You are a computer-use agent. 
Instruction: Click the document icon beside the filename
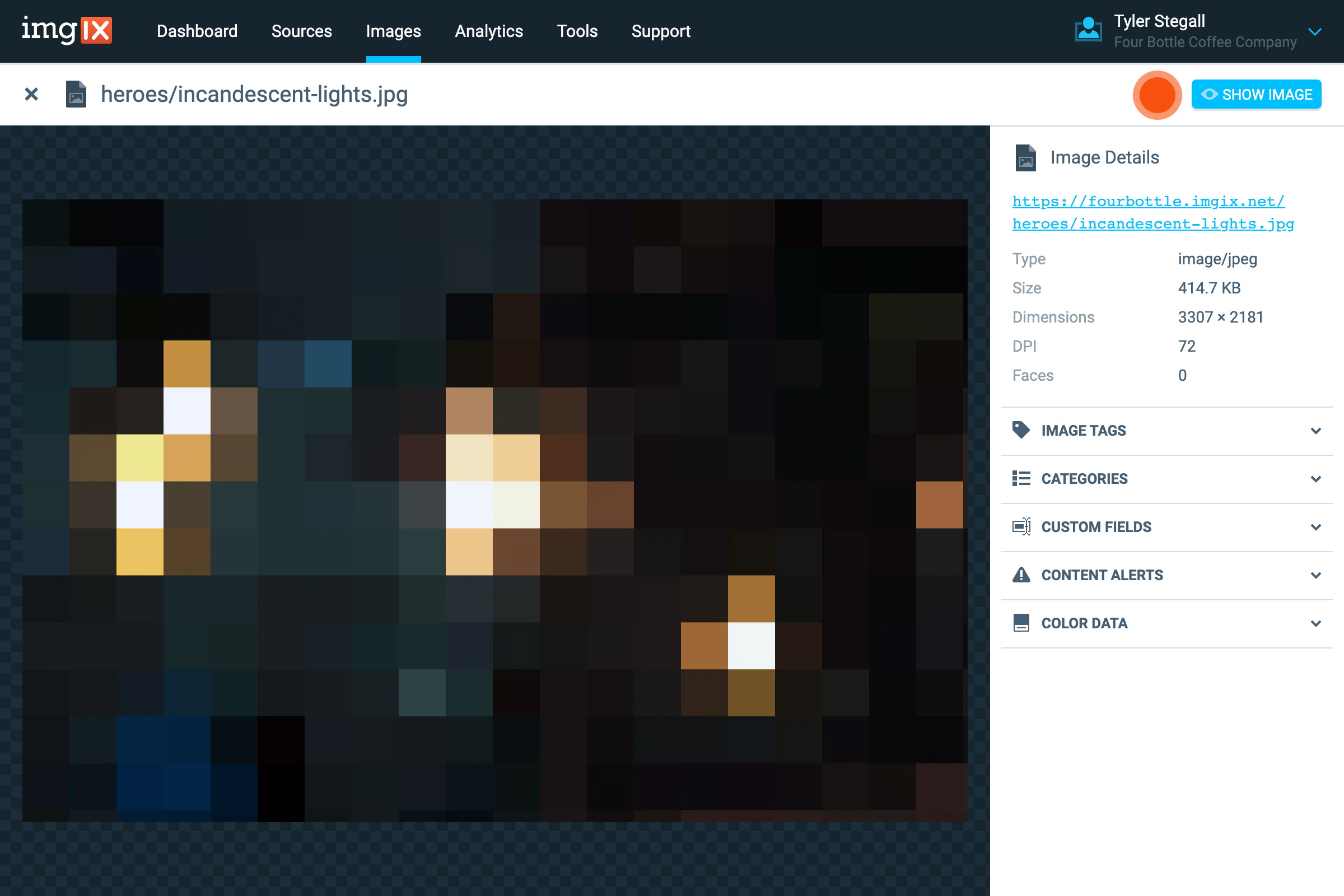pyautogui.click(x=76, y=94)
